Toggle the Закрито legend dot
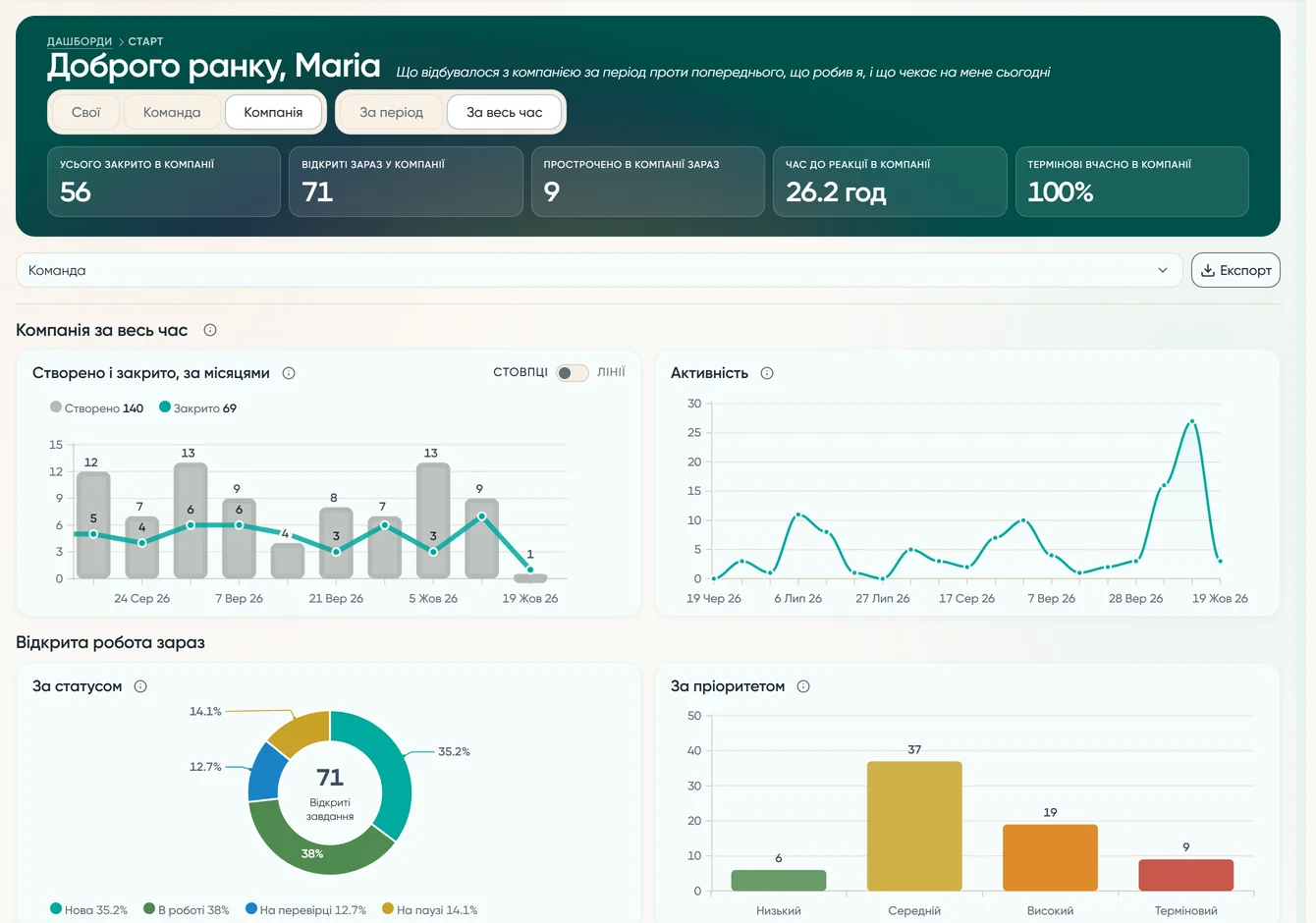Viewport: 1316px width, 923px height. click(165, 407)
